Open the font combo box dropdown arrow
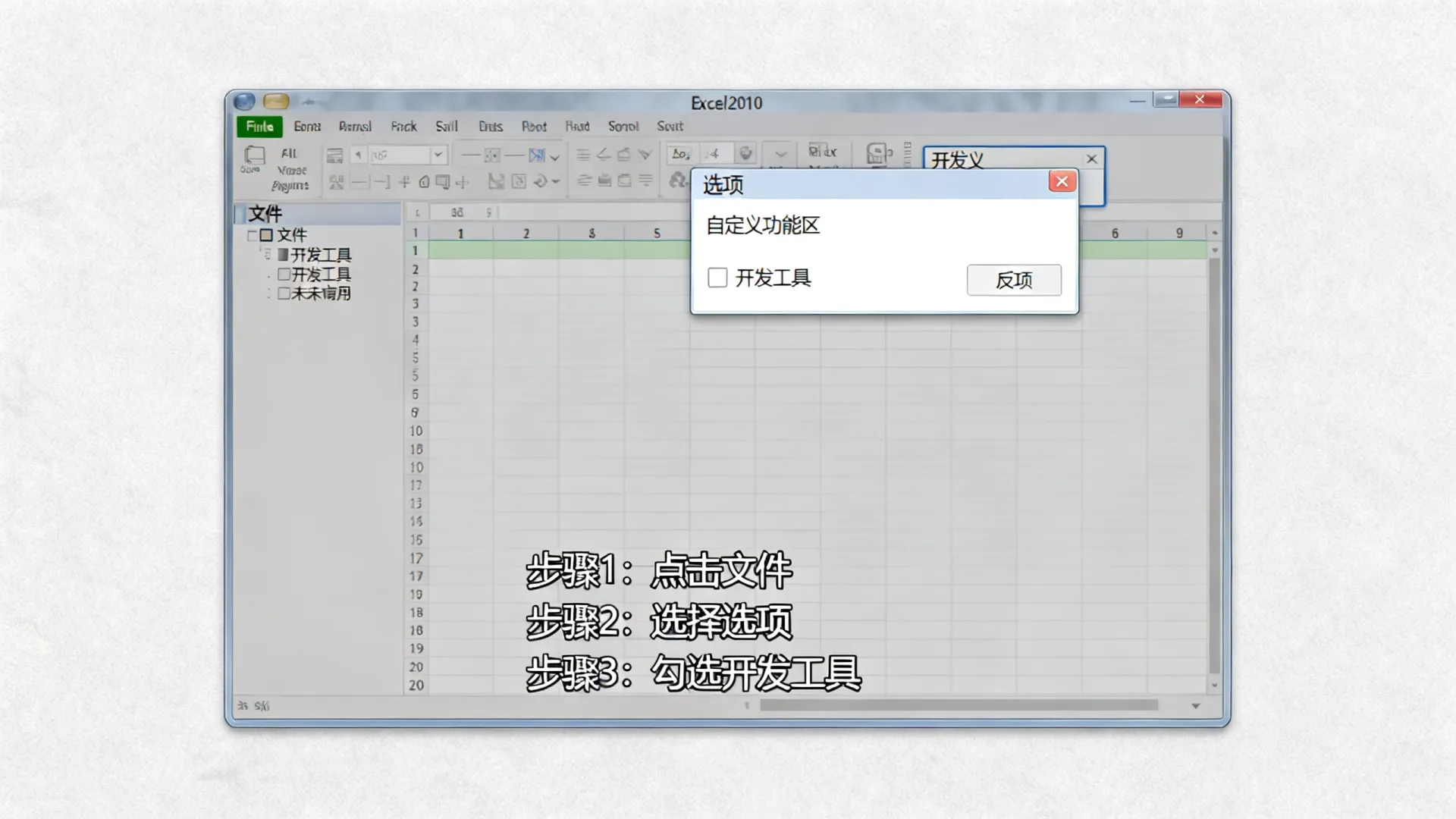1456x819 pixels. coord(438,155)
